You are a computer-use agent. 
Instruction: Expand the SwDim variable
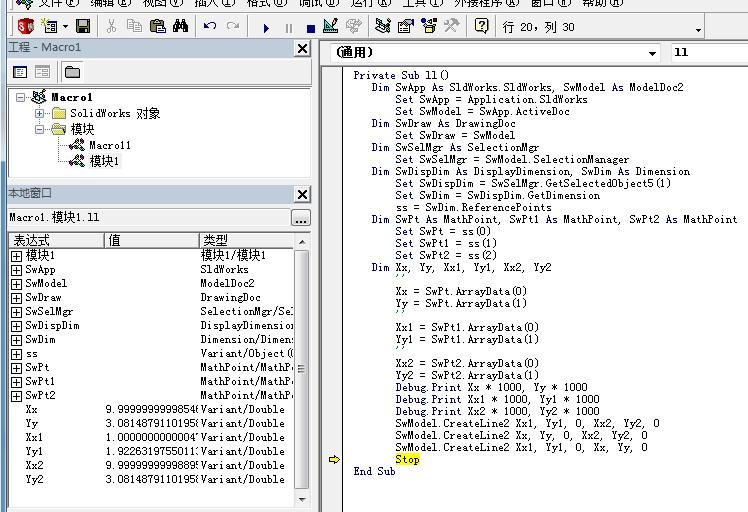pyautogui.click(x=16, y=340)
